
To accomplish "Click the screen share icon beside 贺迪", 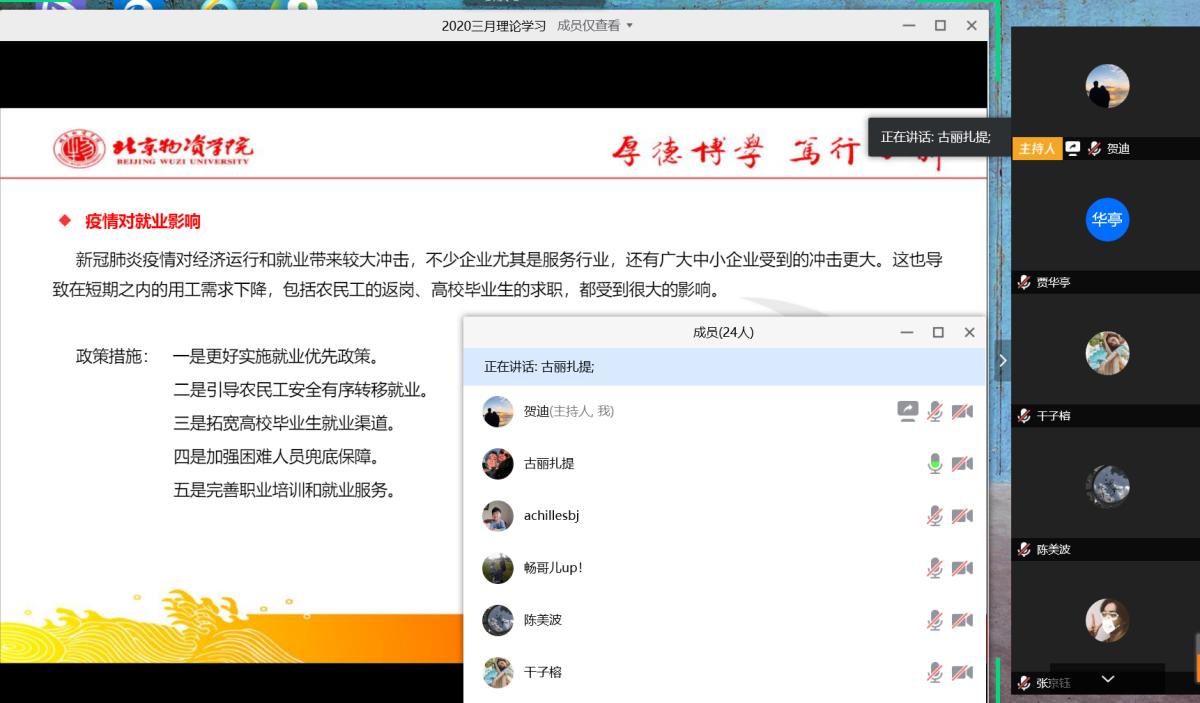I will 907,411.
